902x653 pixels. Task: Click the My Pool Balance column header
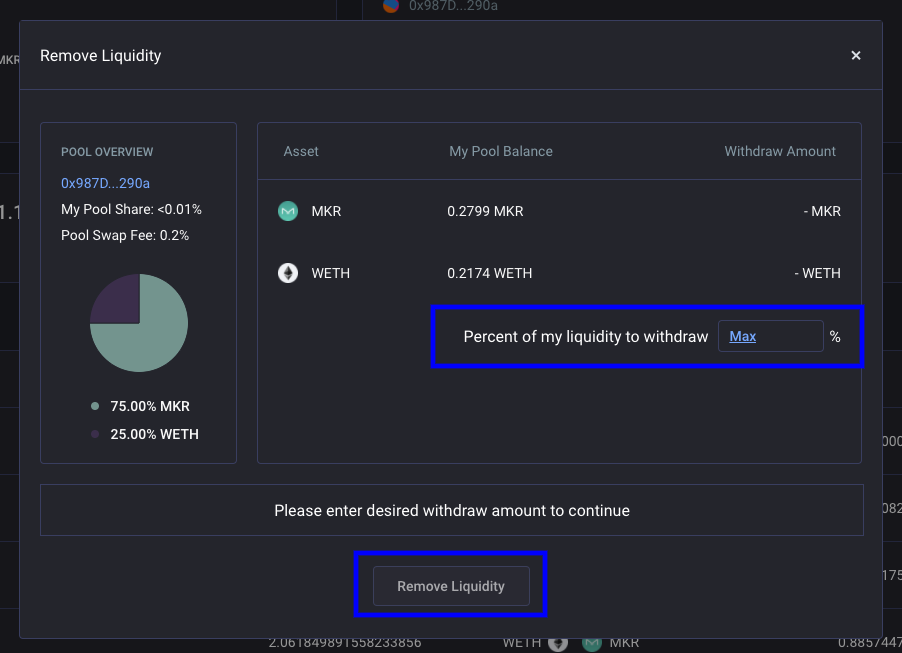500,151
